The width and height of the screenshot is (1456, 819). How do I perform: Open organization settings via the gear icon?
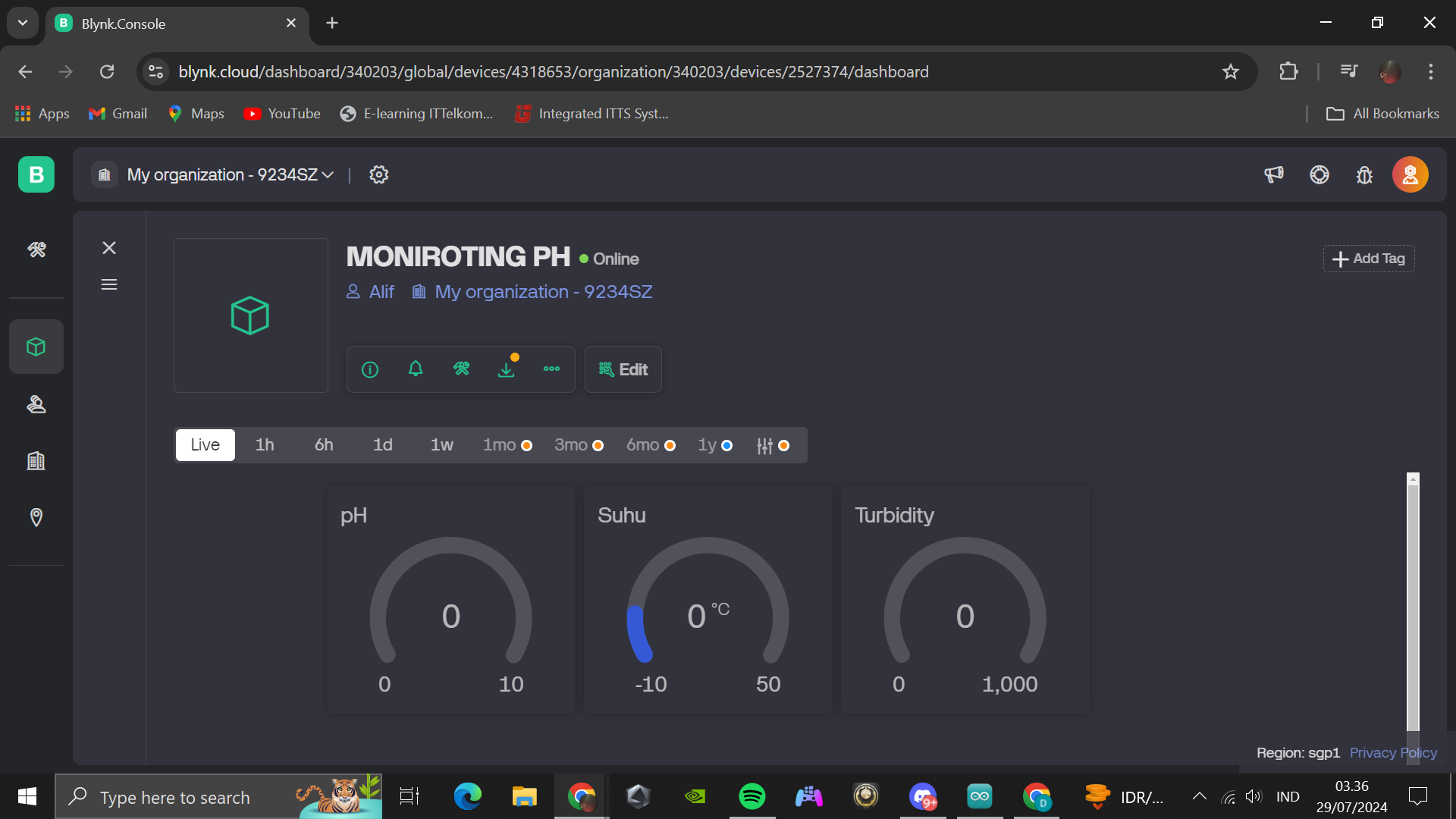coord(378,174)
